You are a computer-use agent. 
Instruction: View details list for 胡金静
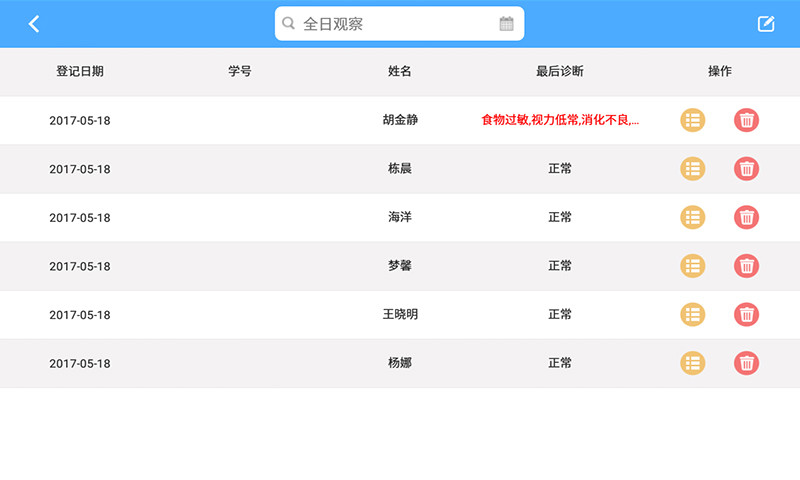tap(693, 120)
